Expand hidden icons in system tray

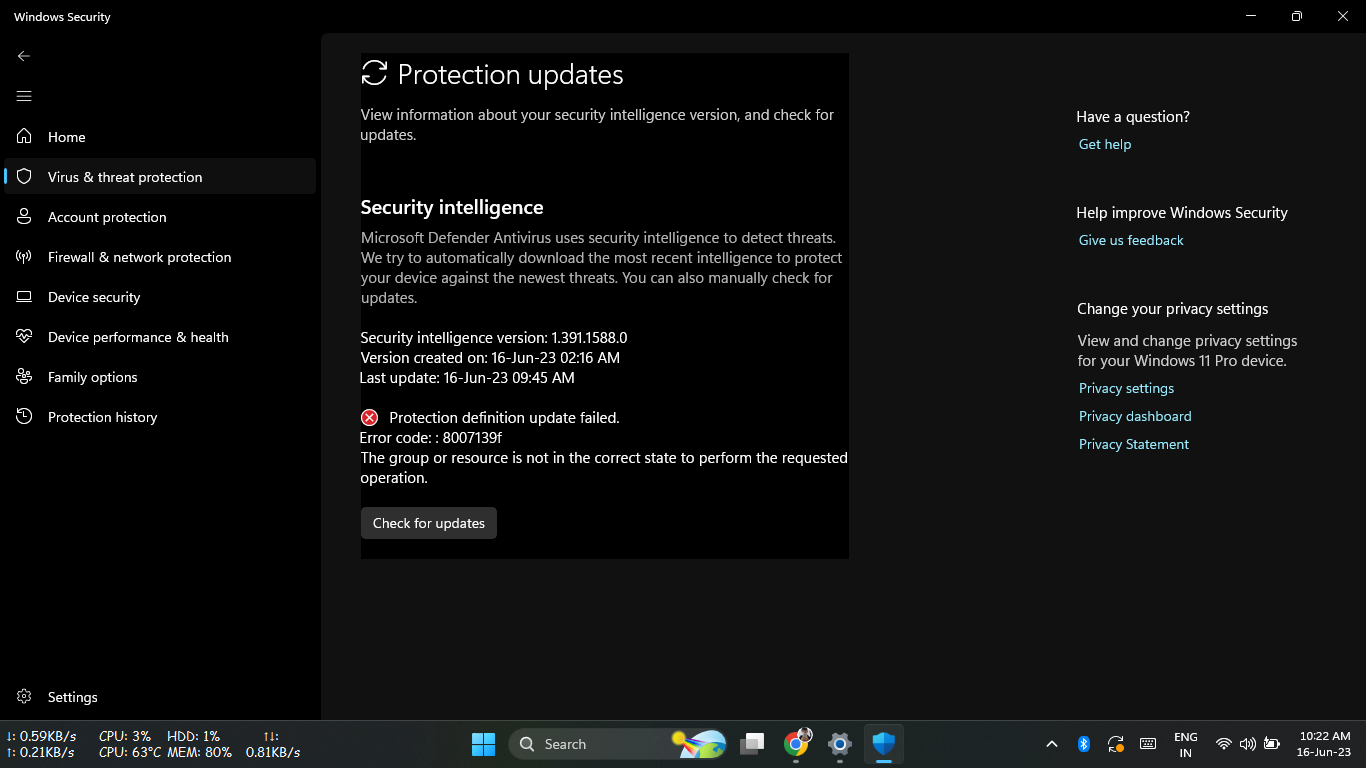(1052, 744)
